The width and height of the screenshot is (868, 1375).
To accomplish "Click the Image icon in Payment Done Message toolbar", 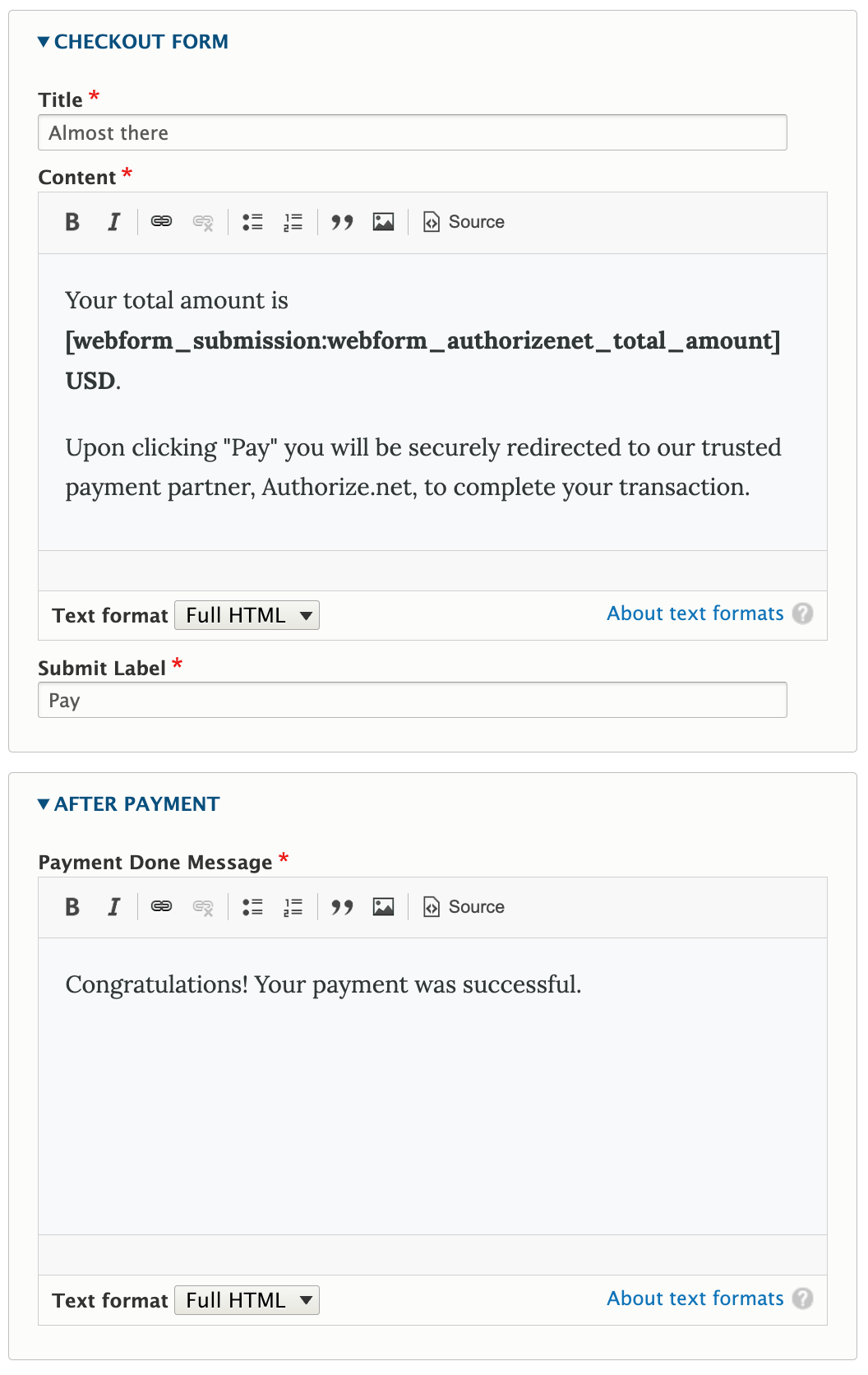I will coord(384,906).
